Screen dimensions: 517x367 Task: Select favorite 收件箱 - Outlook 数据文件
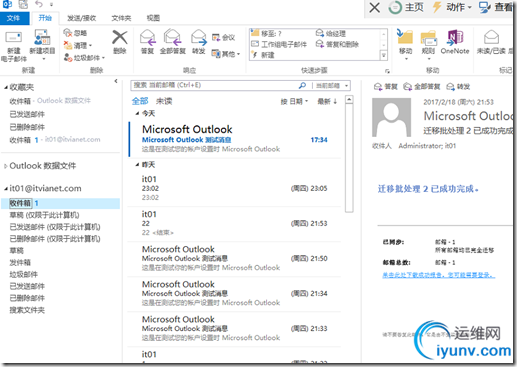point(50,101)
